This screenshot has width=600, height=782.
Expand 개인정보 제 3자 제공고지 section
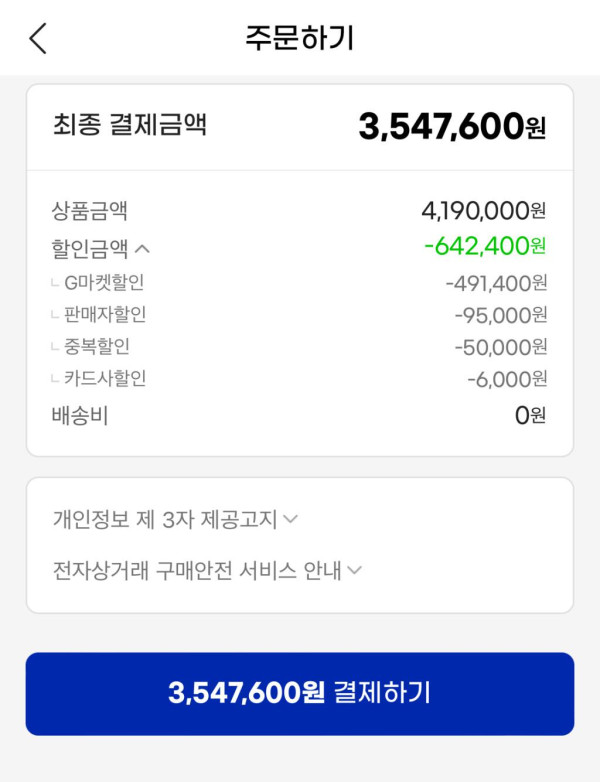(x=176, y=519)
